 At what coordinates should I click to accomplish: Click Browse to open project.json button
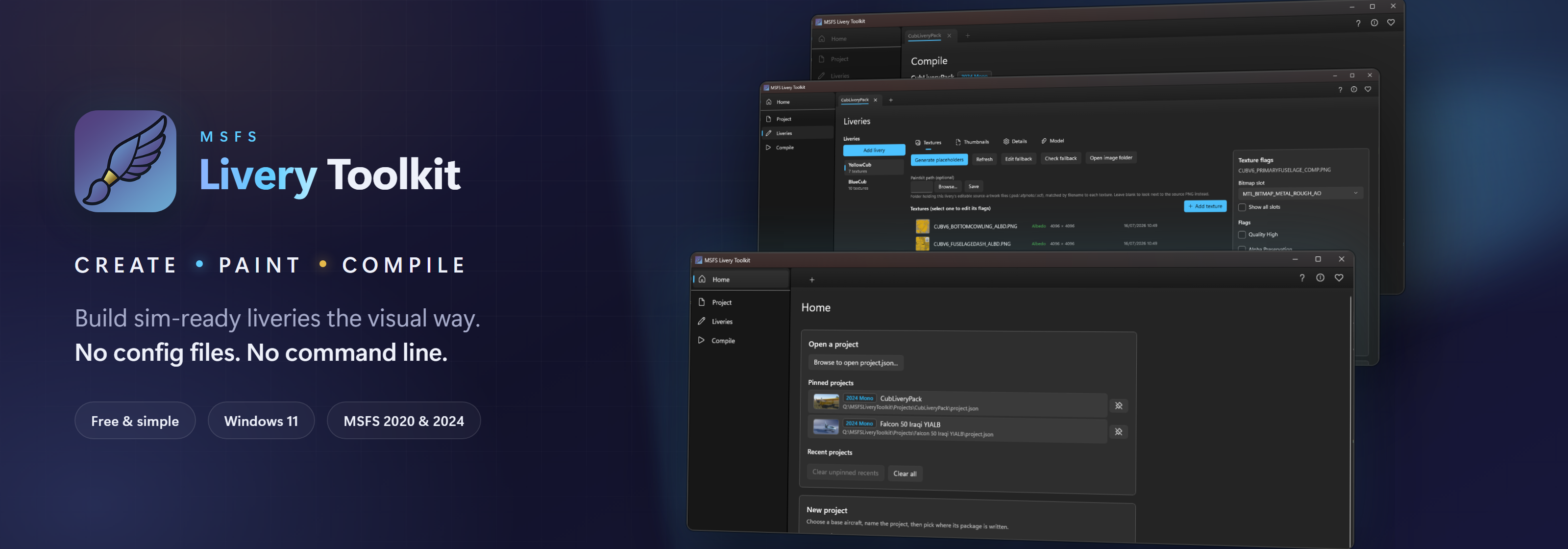click(x=856, y=363)
